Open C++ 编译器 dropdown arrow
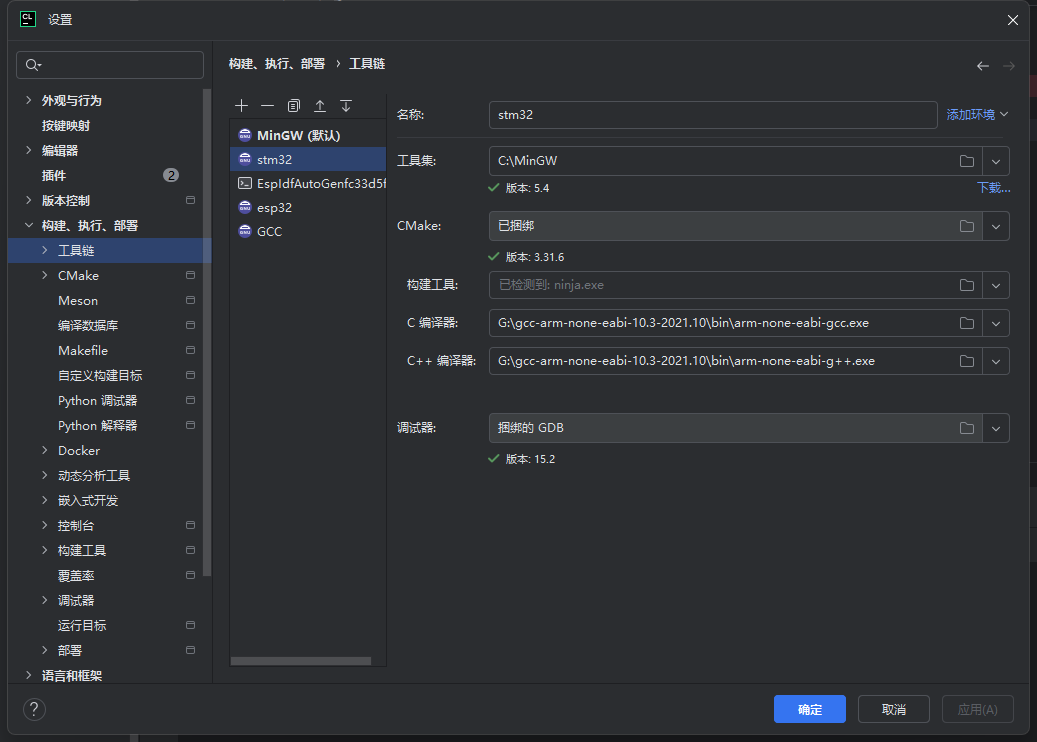Screen dimensions: 1037x742 [996, 361]
